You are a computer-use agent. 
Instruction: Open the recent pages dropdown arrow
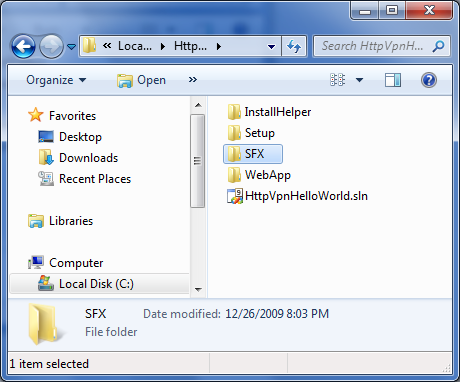click(71, 46)
